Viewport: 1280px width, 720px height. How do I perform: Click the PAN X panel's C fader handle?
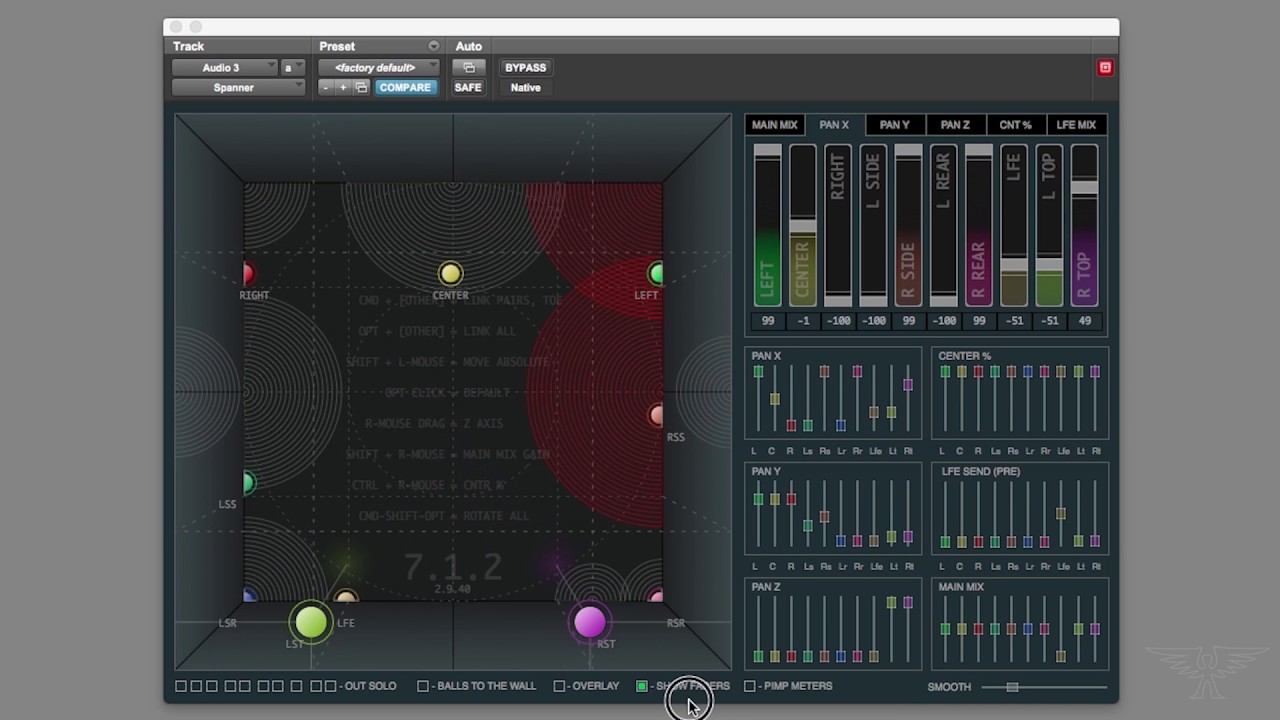[x=775, y=399]
